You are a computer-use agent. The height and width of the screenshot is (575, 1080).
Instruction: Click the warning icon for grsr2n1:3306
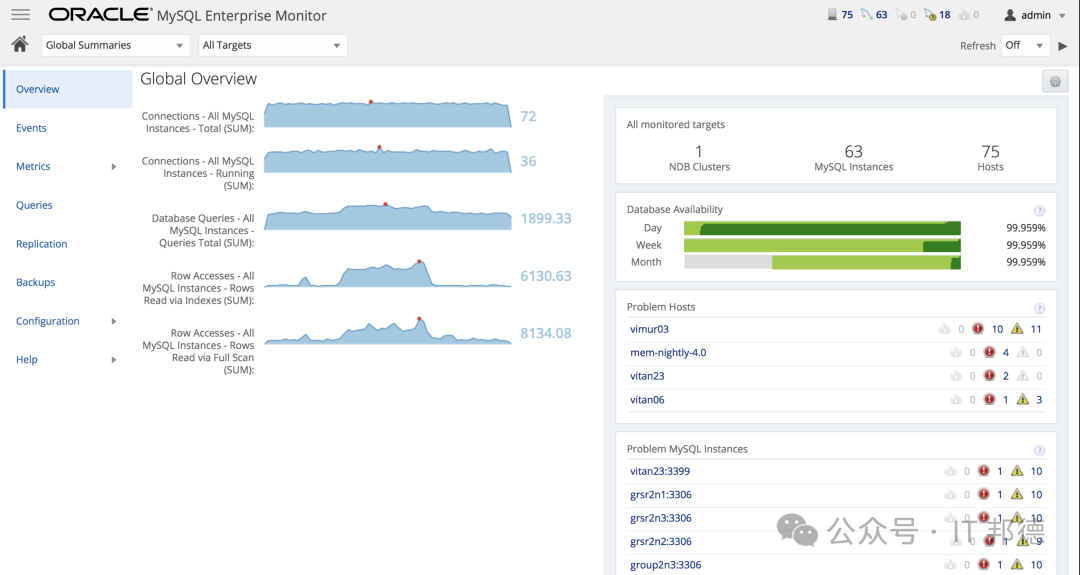[1017, 494]
